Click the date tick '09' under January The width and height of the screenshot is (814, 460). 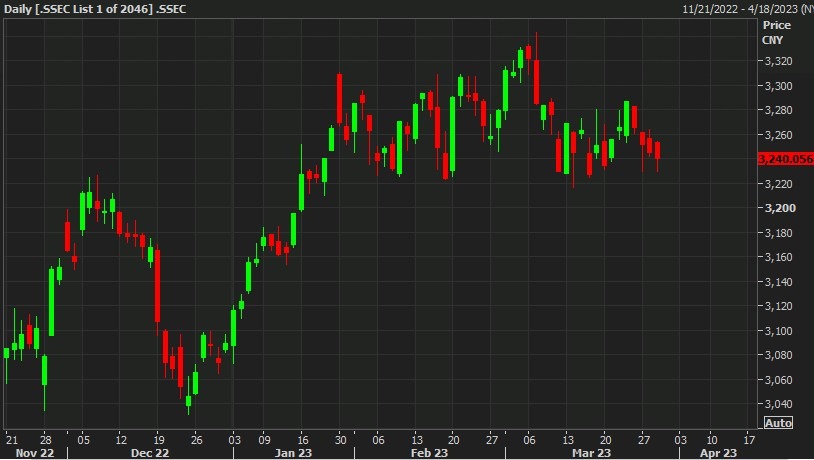(265, 440)
